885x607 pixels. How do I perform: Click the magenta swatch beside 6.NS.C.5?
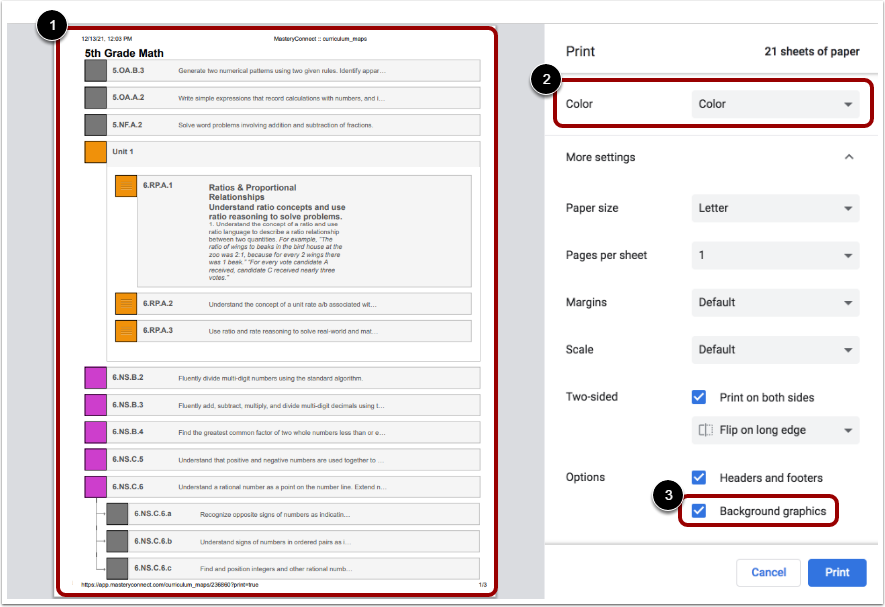click(95, 460)
